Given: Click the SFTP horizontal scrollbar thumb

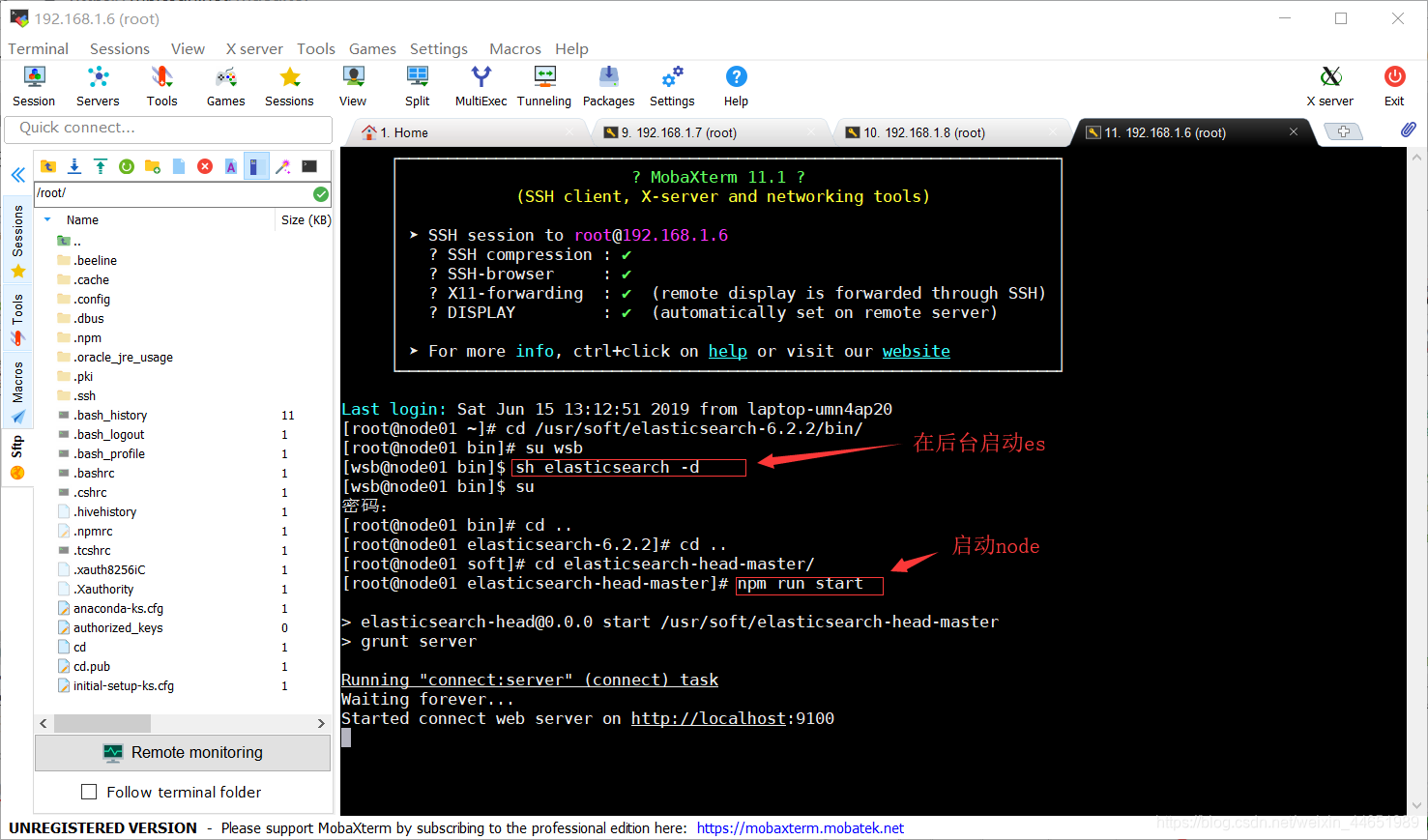Looking at the screenshot, I should (x=102, y=723).
